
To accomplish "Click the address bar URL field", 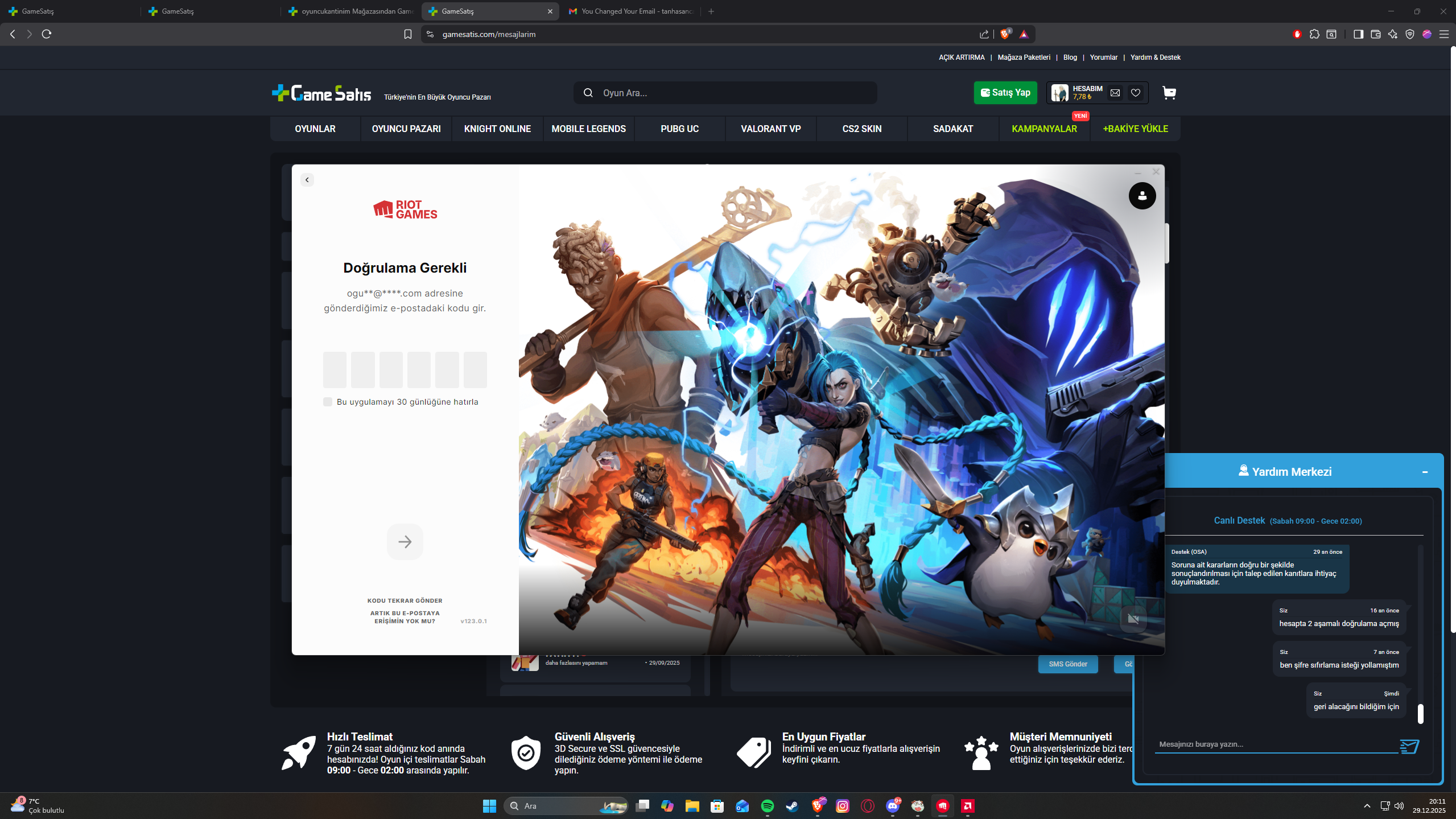I will [706, 34].
